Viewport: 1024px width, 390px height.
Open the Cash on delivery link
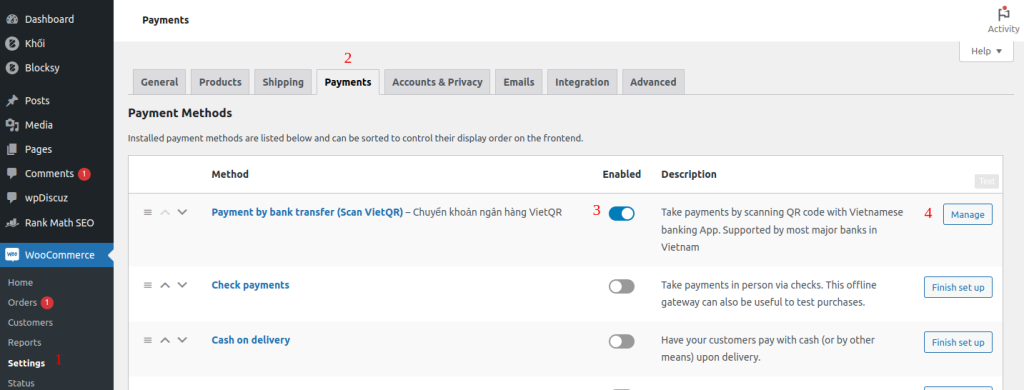(x=251, y=340)
